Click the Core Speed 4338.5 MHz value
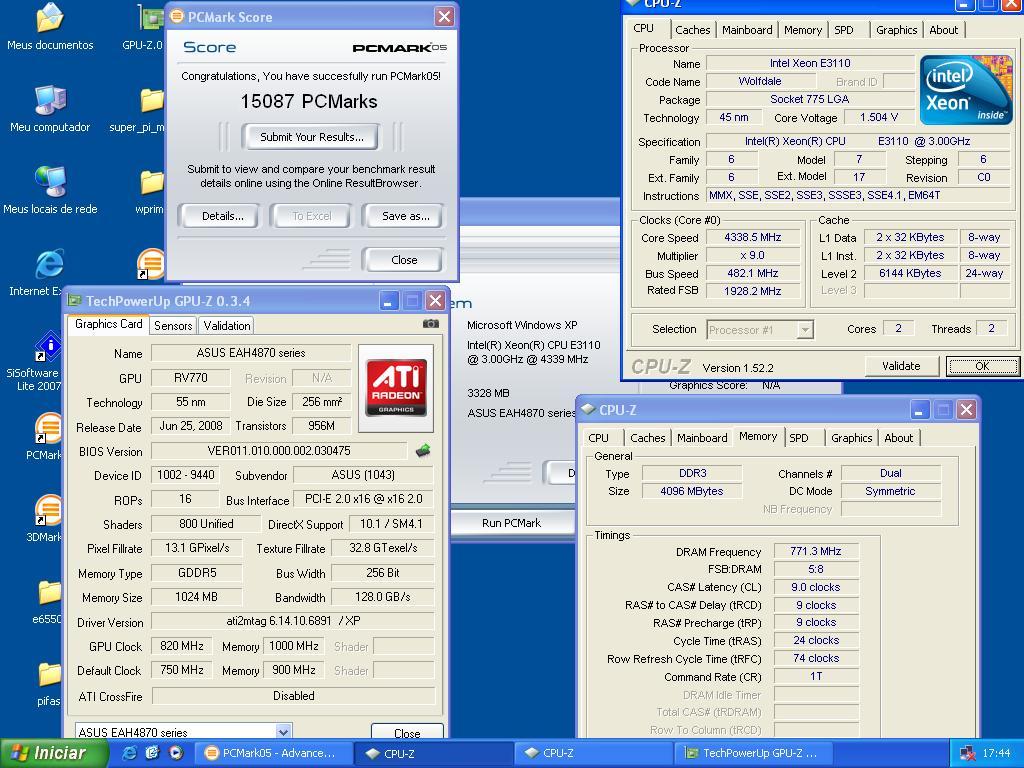The height and width of the screenshot is (768, 1024). (753, 238)
